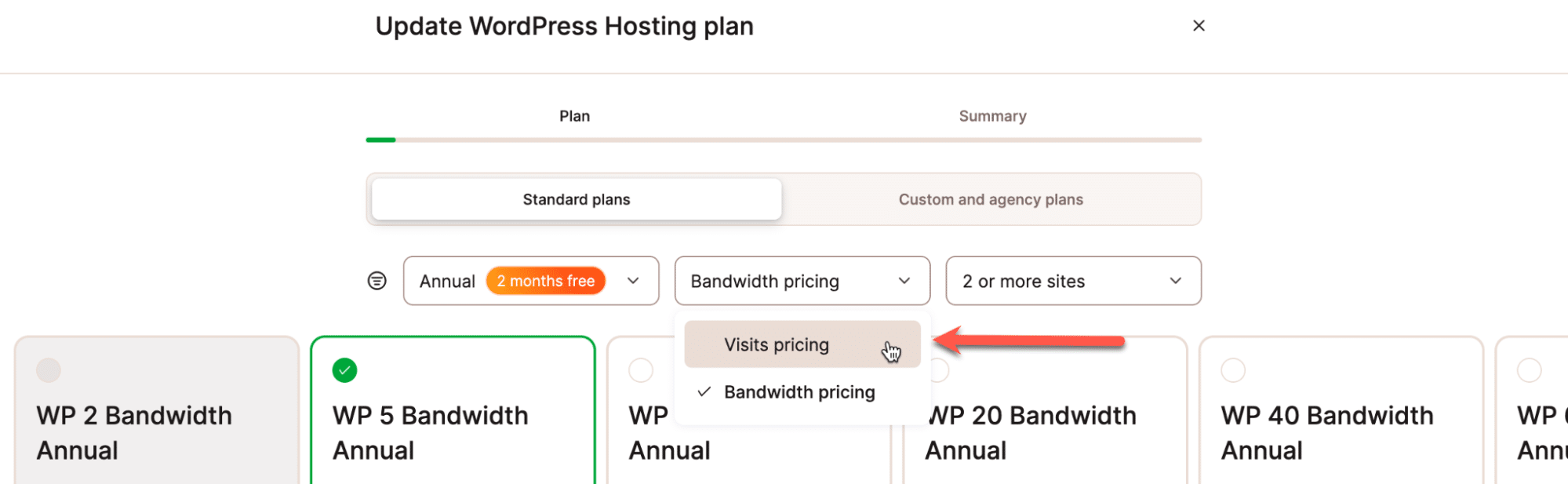Choose "Bandwidth pricing" in the open menu
This screenshot has width=1568, height=484.
click(x=799, y=391)
